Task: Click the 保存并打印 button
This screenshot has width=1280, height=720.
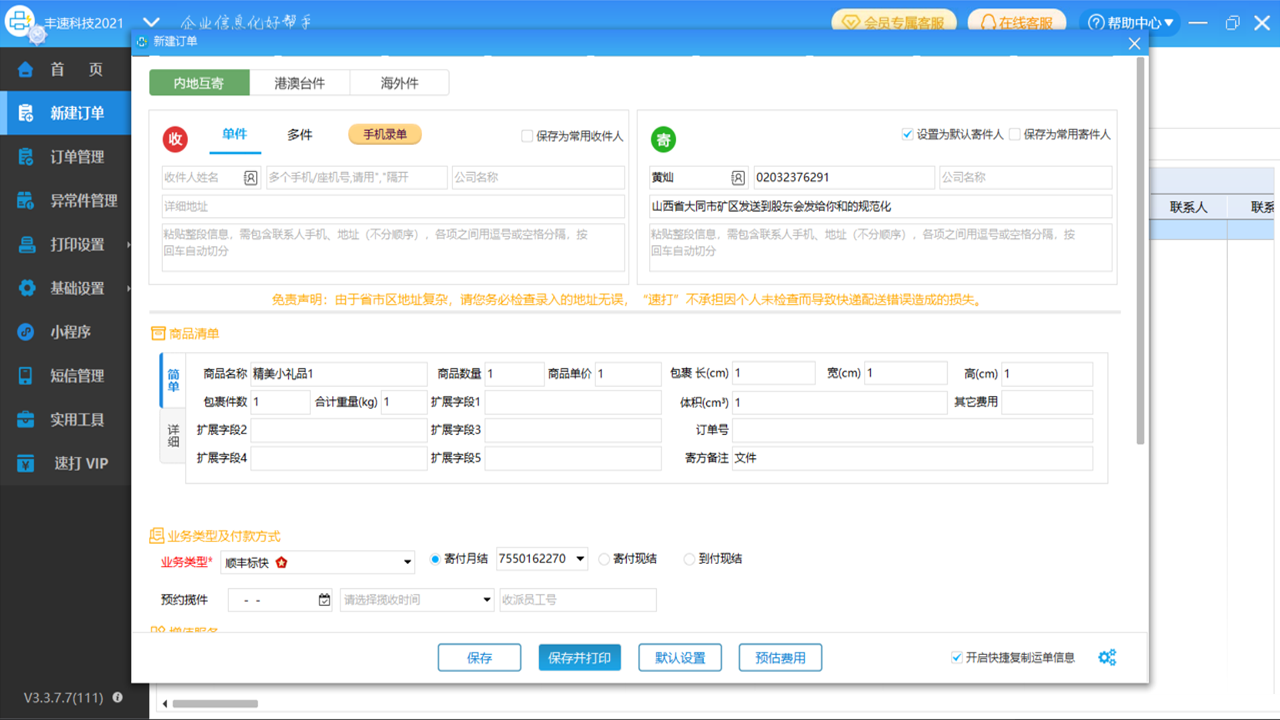Action: pyautogui.click(x=579, y=657)
